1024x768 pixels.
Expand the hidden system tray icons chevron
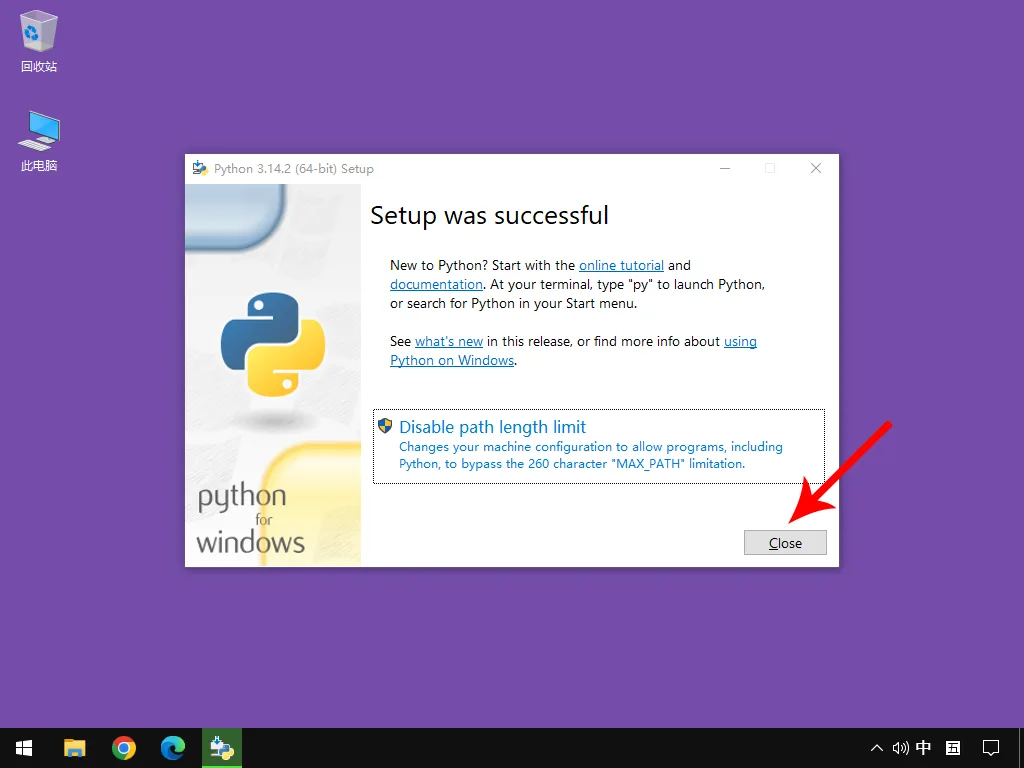877,748
